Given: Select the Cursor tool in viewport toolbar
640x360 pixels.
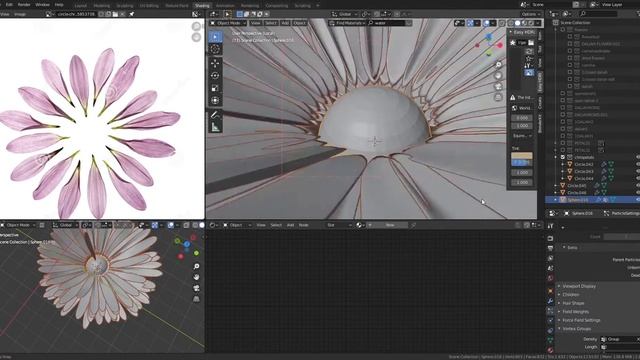Looking at the screenshot, I should (215, 49).
